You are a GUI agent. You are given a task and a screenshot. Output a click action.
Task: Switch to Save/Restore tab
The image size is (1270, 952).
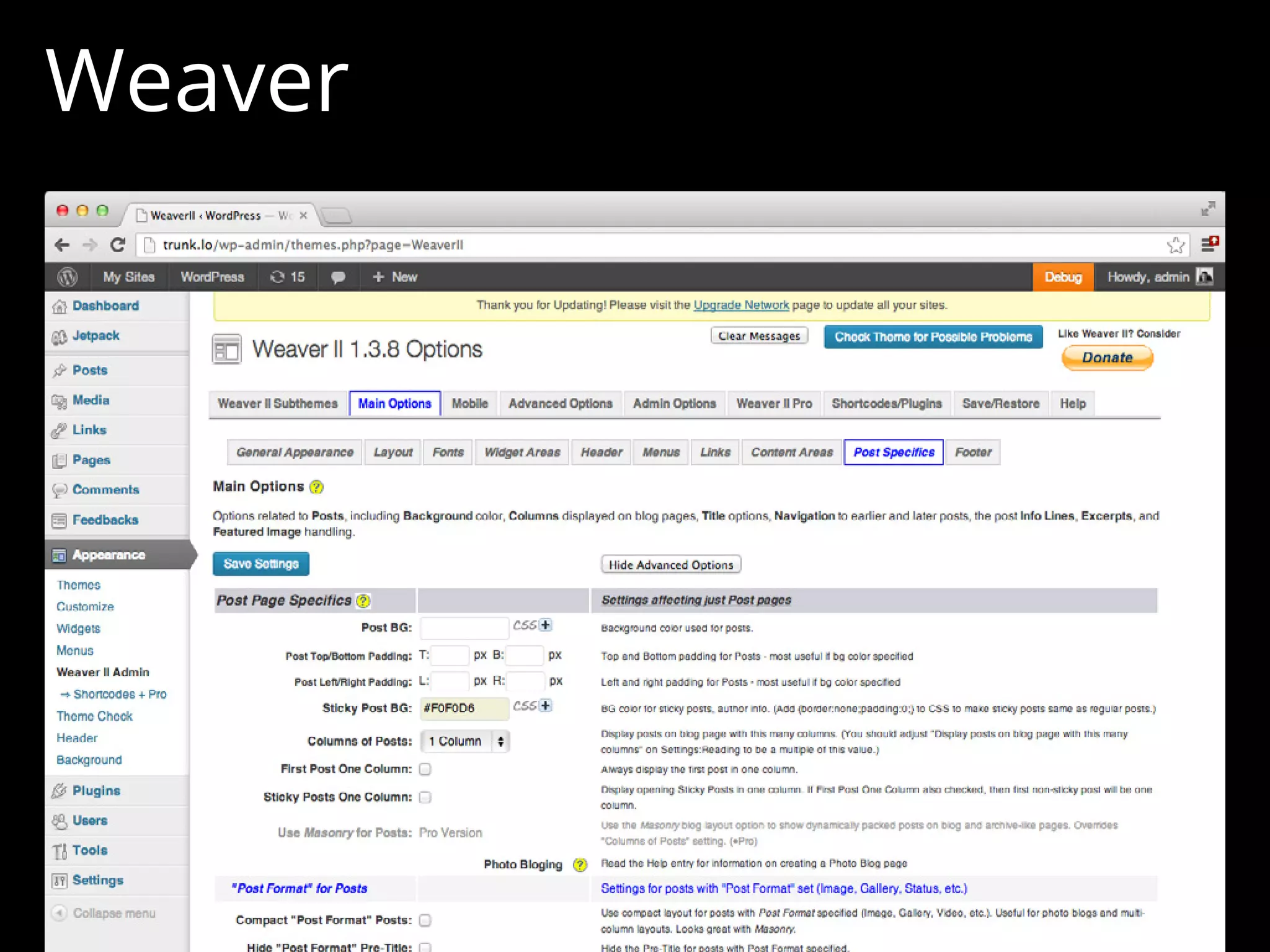pyautogui.click(x=1001, y=403)
